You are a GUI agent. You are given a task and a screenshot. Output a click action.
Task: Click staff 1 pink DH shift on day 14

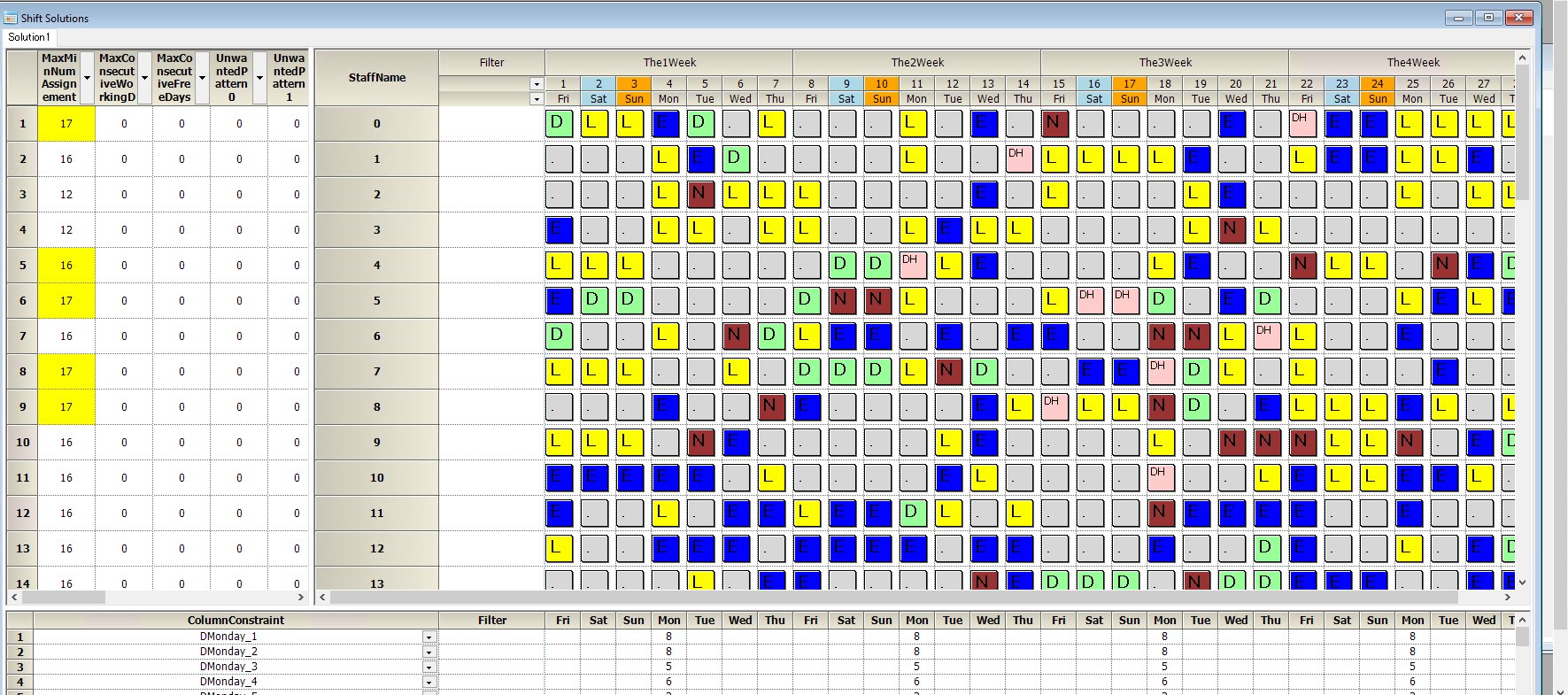1019,158
